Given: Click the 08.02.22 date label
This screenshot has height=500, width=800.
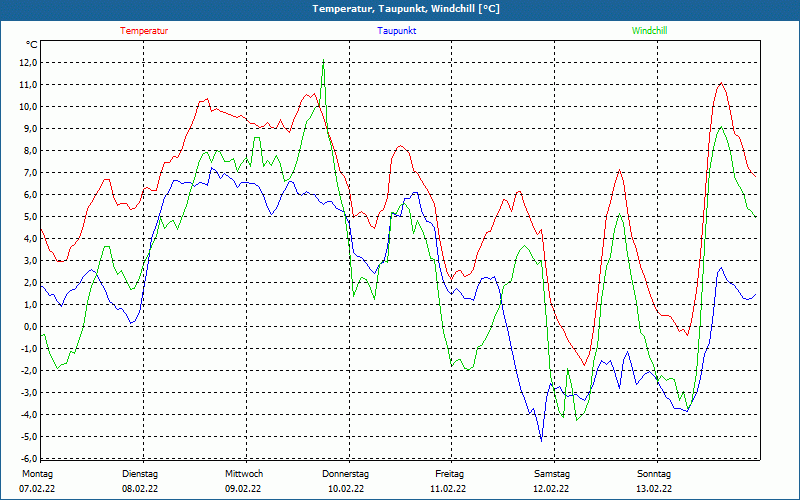Looking at the screenshot, I should tap(140, 489).
